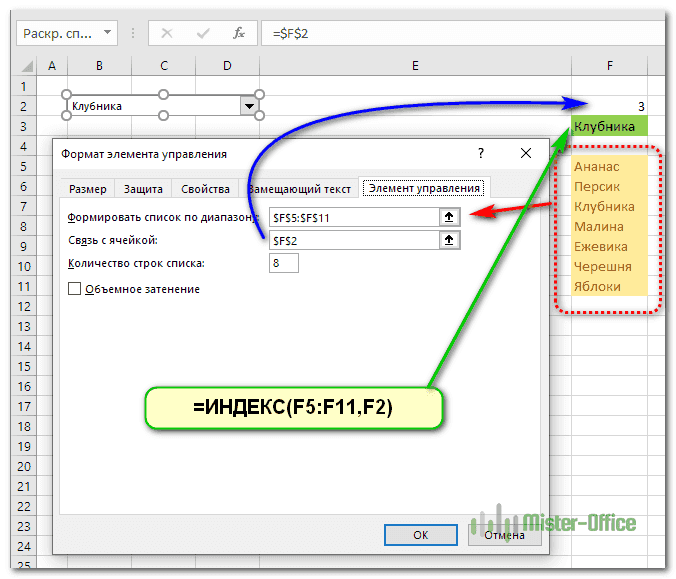
Task: Open the Name Box dropdown arrow
Action: coord(107,33)
